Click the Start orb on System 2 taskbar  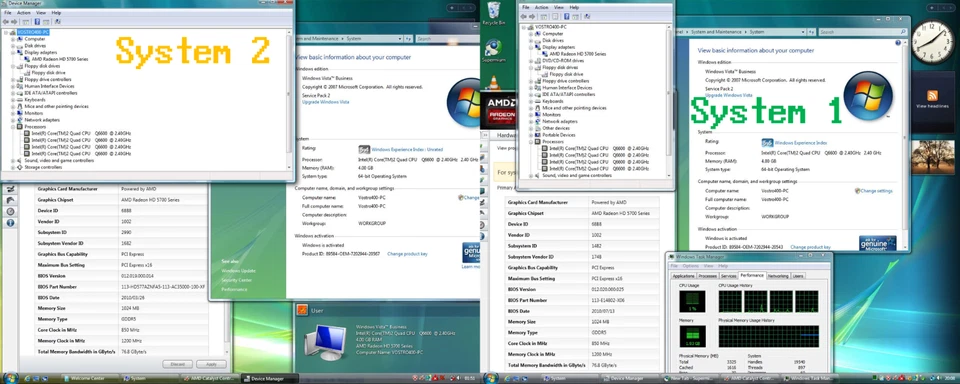tap(10, 378)
